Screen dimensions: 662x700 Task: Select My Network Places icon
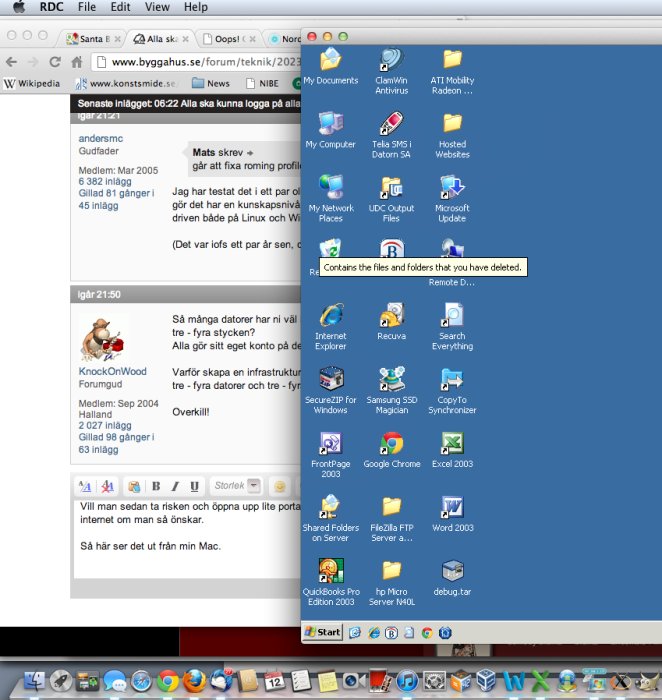pos(331,199)
